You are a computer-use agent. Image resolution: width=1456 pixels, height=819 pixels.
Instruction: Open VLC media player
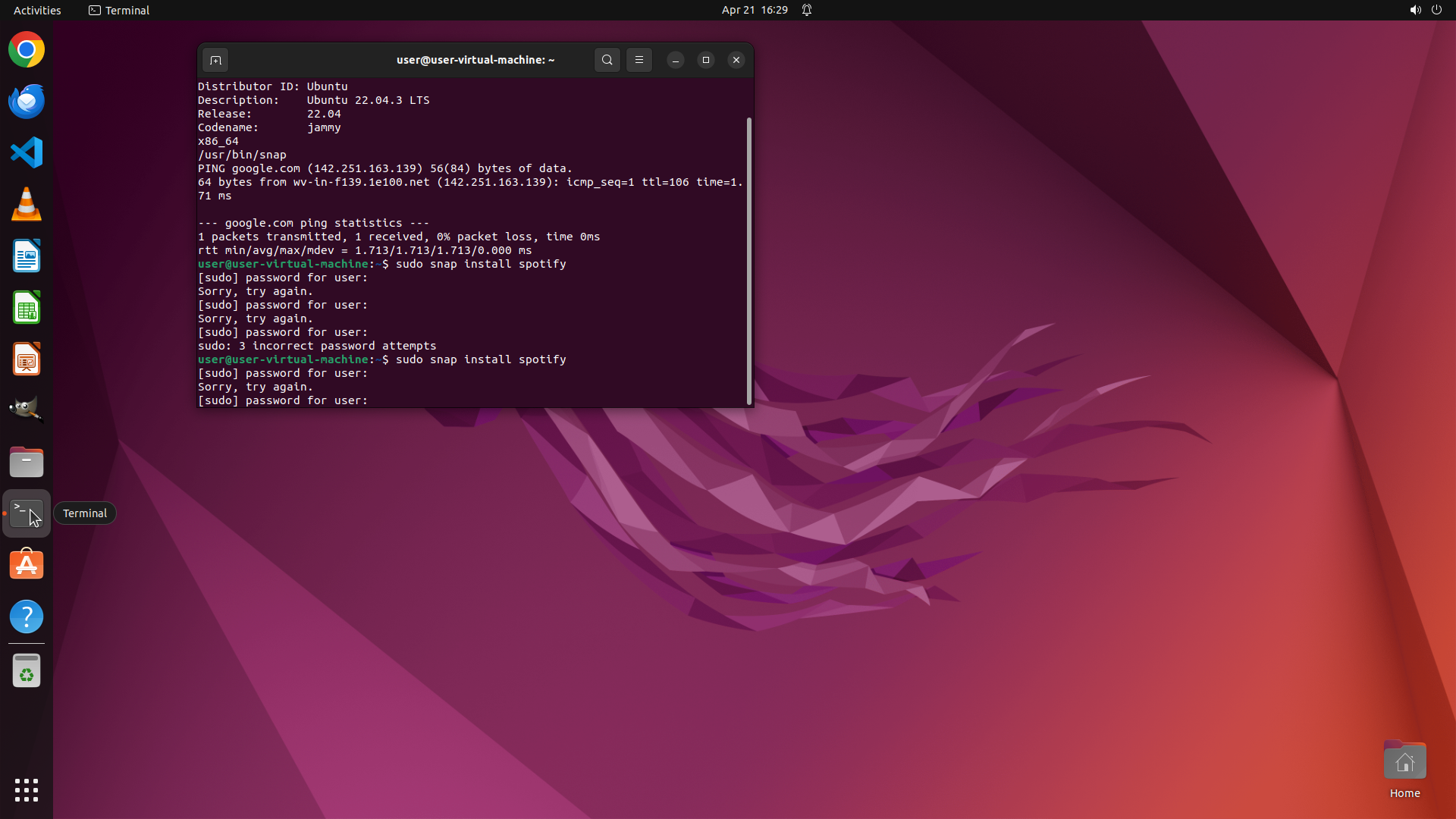[x=27, y=205]
